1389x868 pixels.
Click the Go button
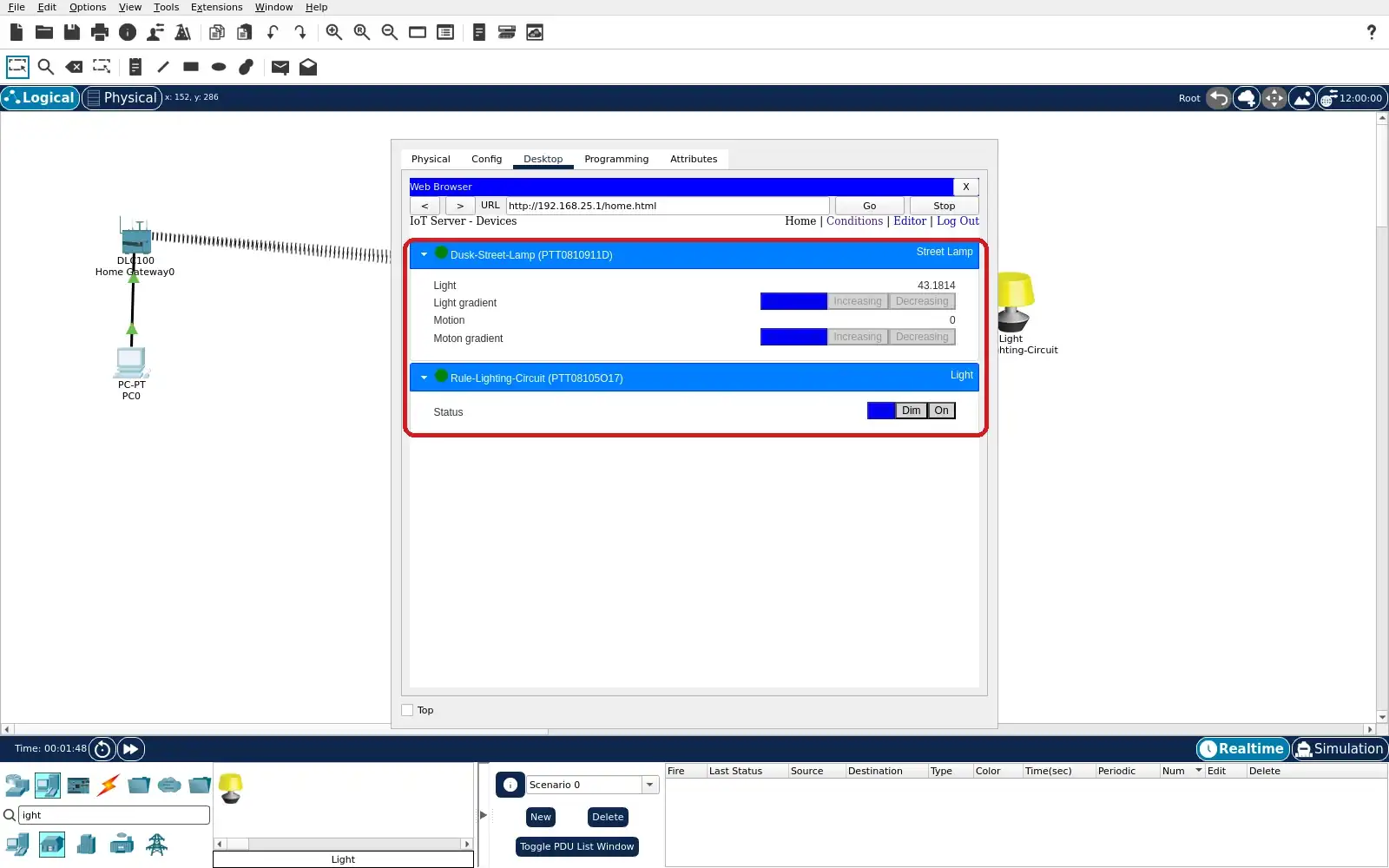coord(869,206)
